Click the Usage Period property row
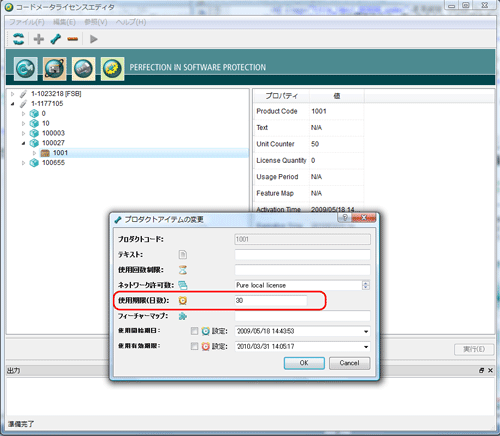This screenshot has width=500, height=436. [x=309, y=177]
